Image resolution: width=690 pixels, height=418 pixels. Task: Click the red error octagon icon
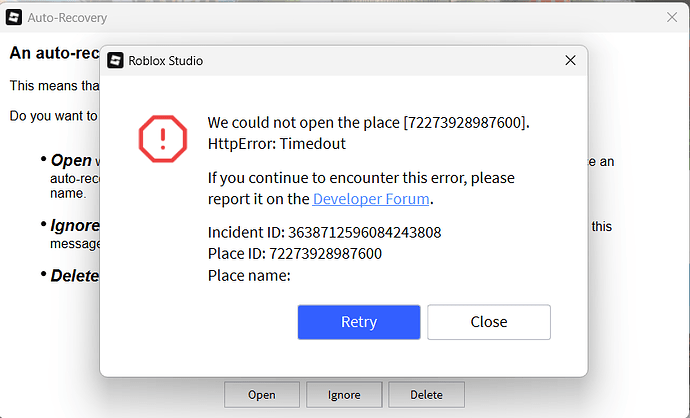(163, 139)
